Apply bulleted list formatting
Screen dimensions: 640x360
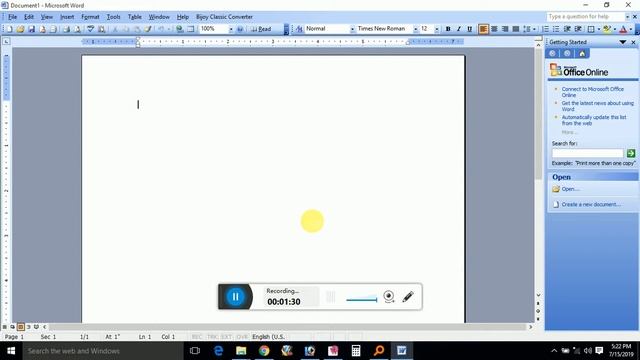(556, 29)
